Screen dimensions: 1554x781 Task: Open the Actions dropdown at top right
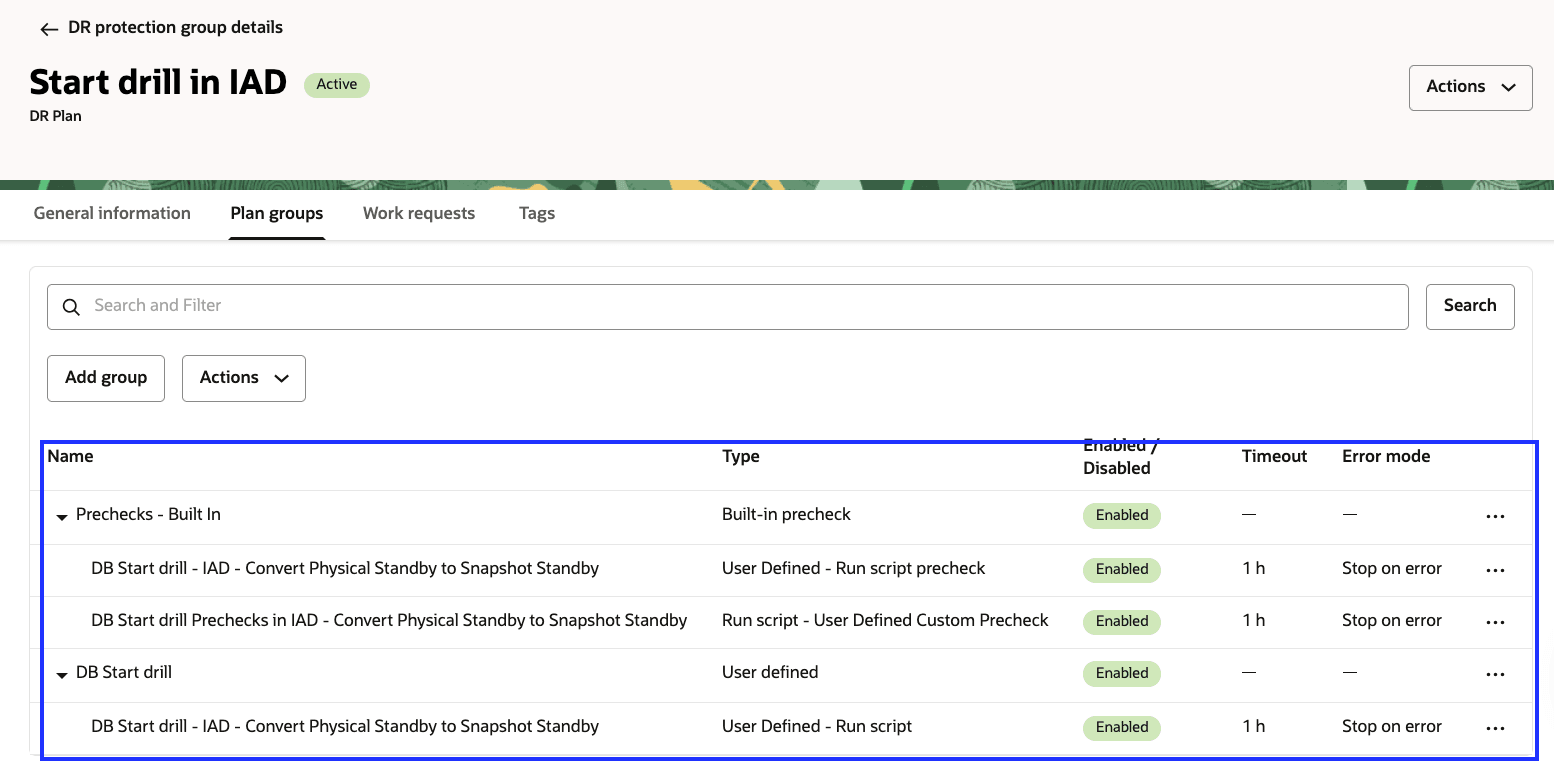[x=1470, y=87]
